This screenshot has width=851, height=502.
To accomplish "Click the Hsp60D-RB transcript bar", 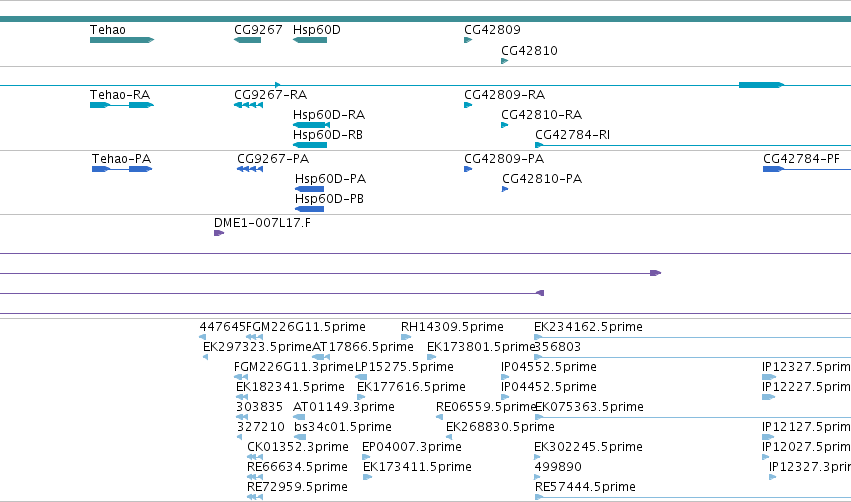I will pyautogui.click(x=310, y=145).
